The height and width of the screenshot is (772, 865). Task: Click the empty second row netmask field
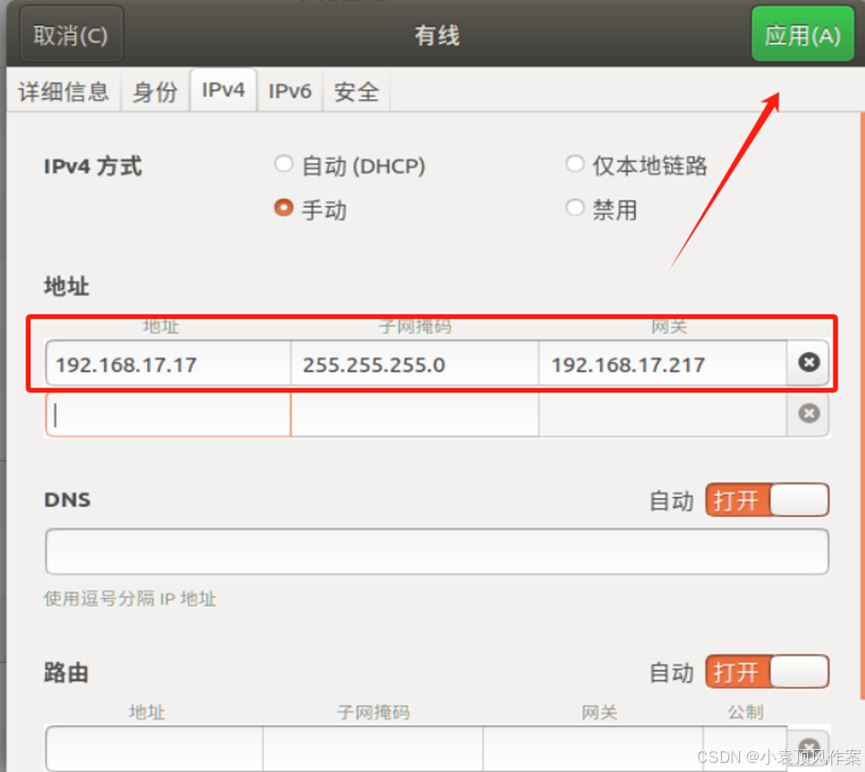click(415, 414)
